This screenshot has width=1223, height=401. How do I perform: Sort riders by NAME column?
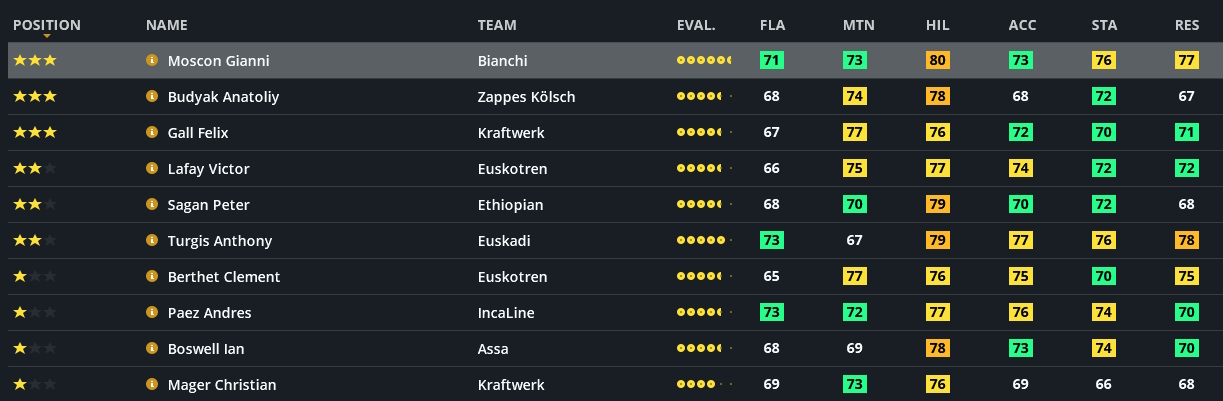pyautogui.click(x=166, y=25)
